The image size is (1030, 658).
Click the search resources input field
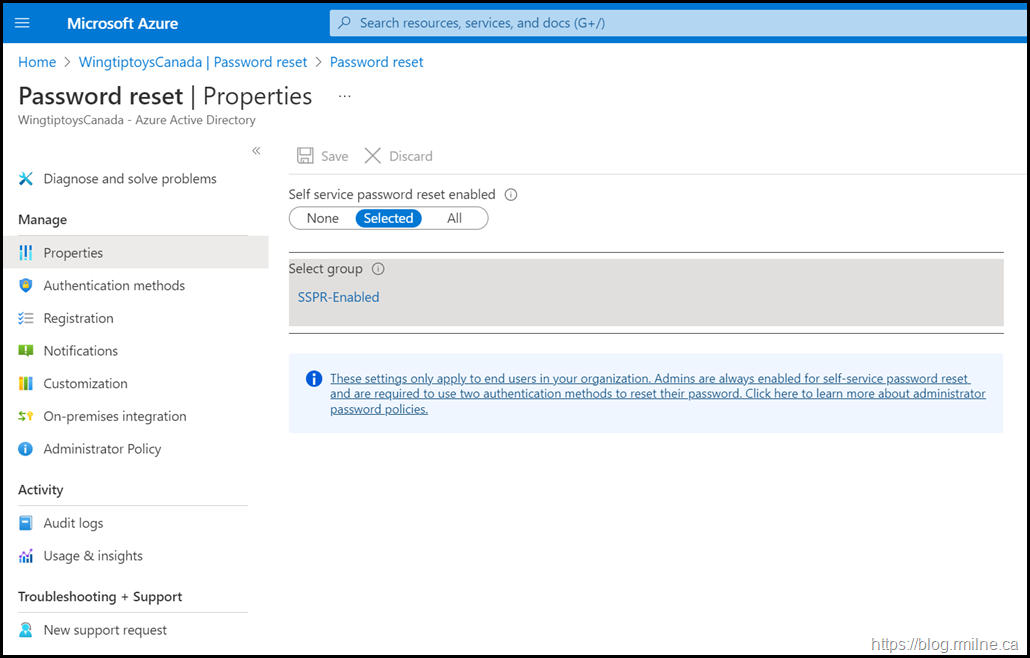pos(679,23)
